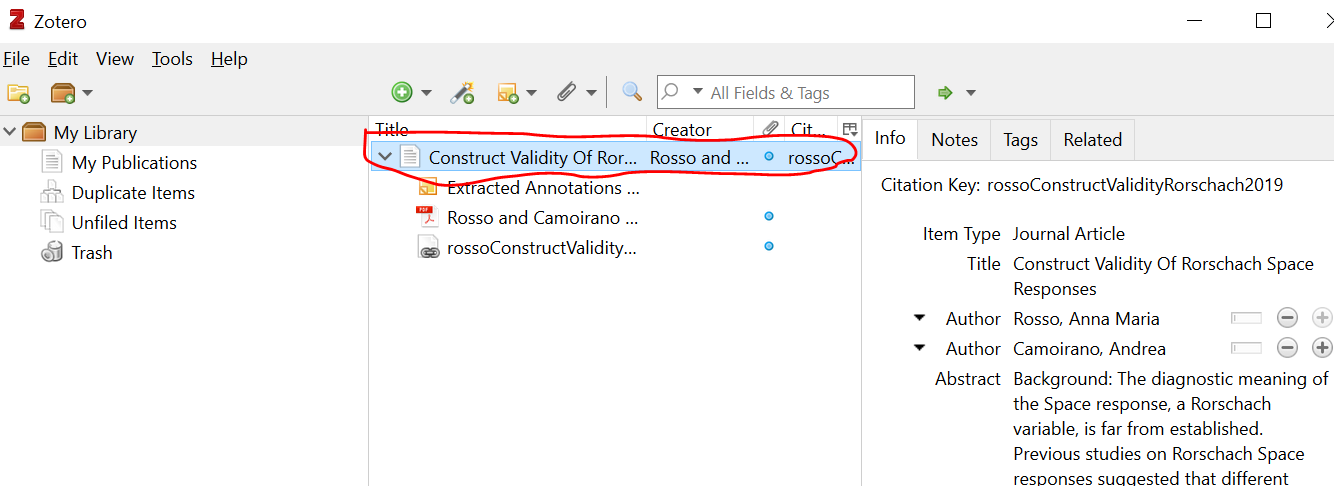Open the Trash collection

92,252
